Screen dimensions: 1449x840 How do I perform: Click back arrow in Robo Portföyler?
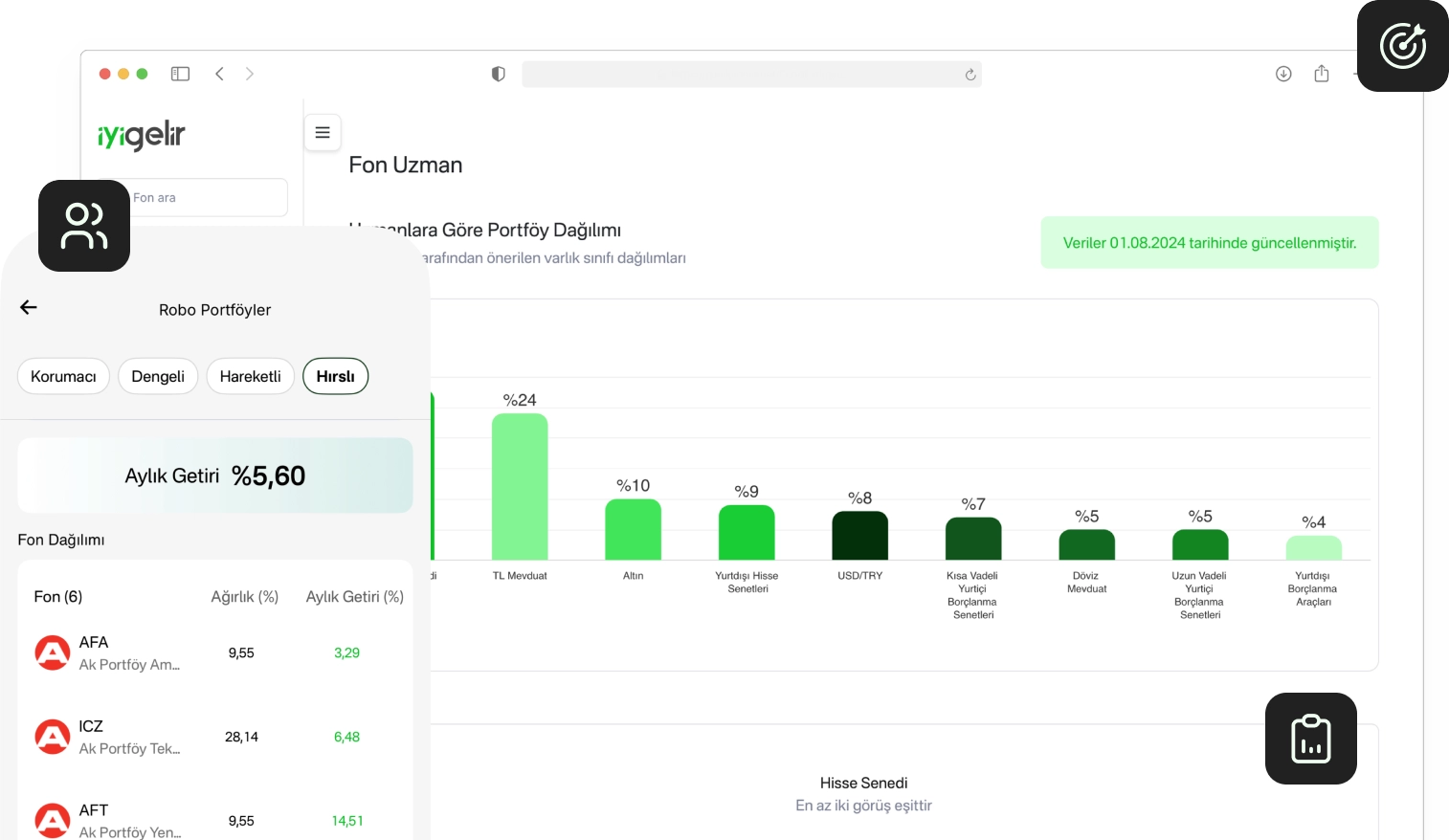(x=29, y=307)
